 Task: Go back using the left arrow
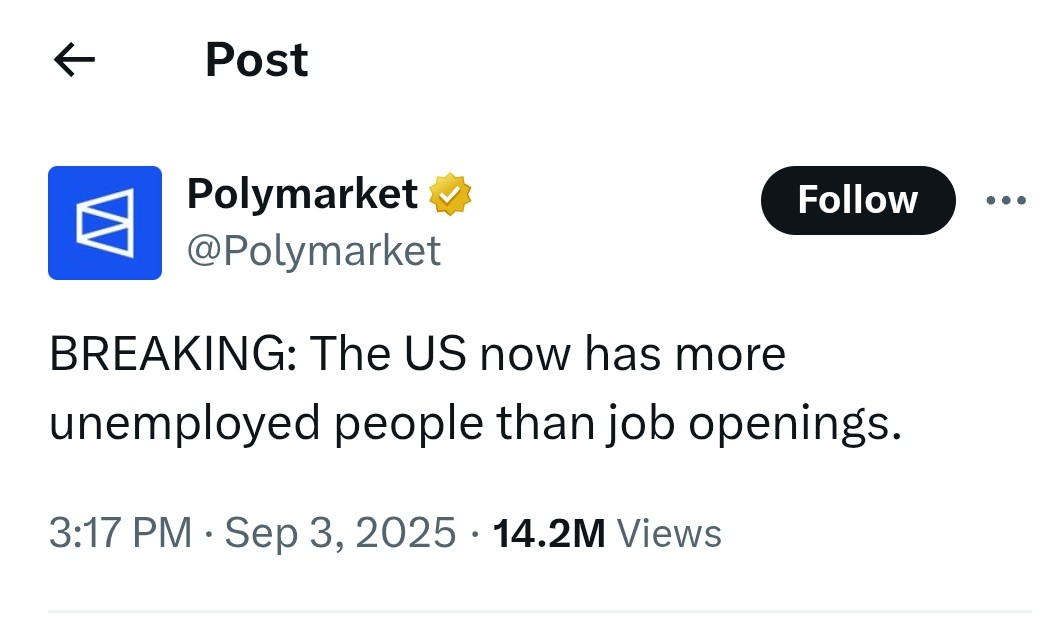74,61
